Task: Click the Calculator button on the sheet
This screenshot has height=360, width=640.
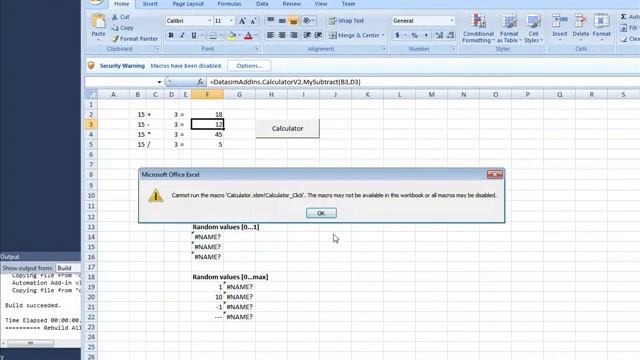Action: click(x=287, y=128)
